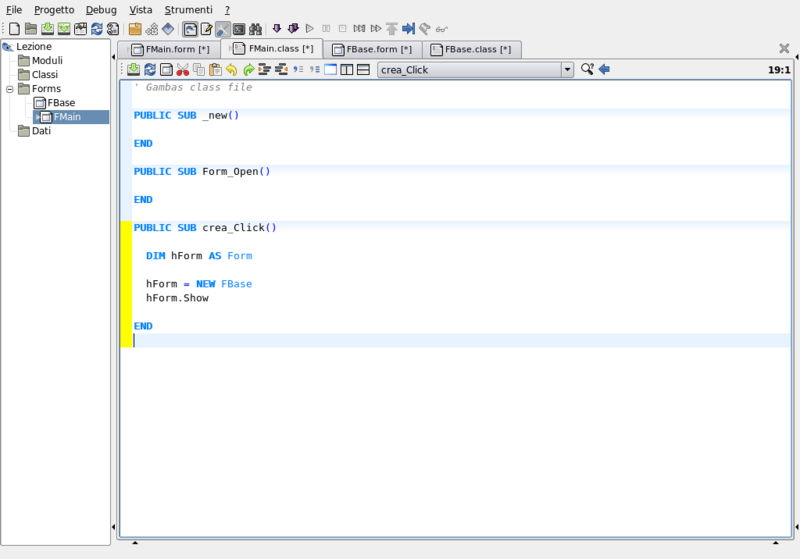
Task: Open the crea_Click procedure dropdown
Action: (x=475, y=70)
